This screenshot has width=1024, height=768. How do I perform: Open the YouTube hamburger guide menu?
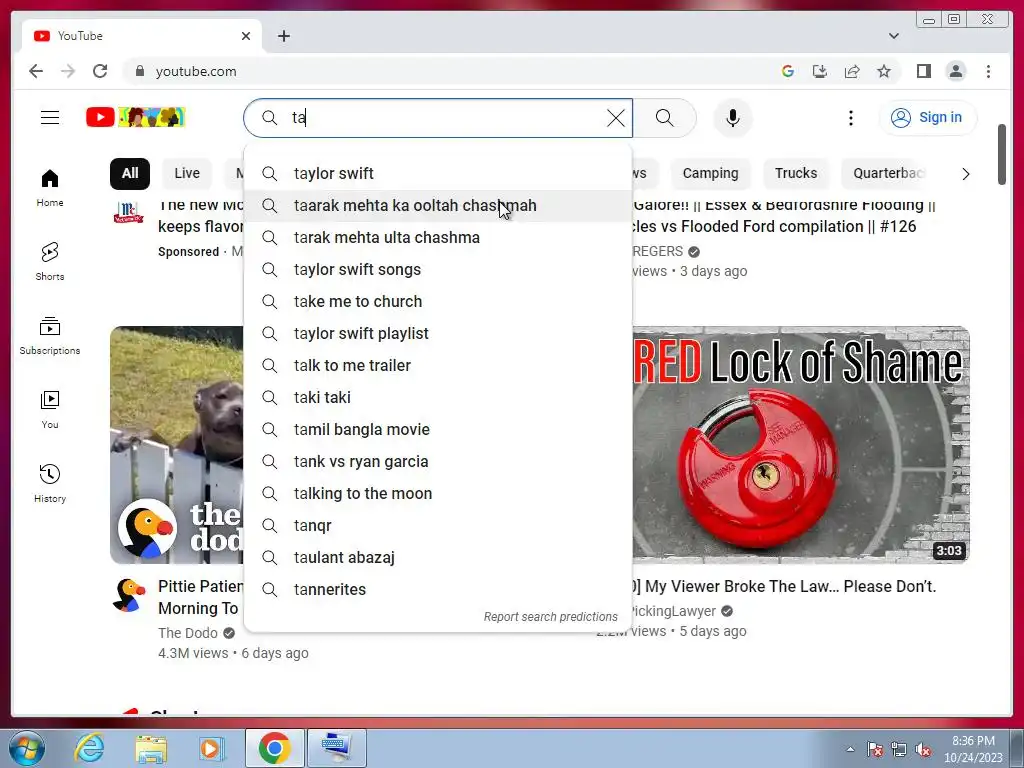click(50, 118)
